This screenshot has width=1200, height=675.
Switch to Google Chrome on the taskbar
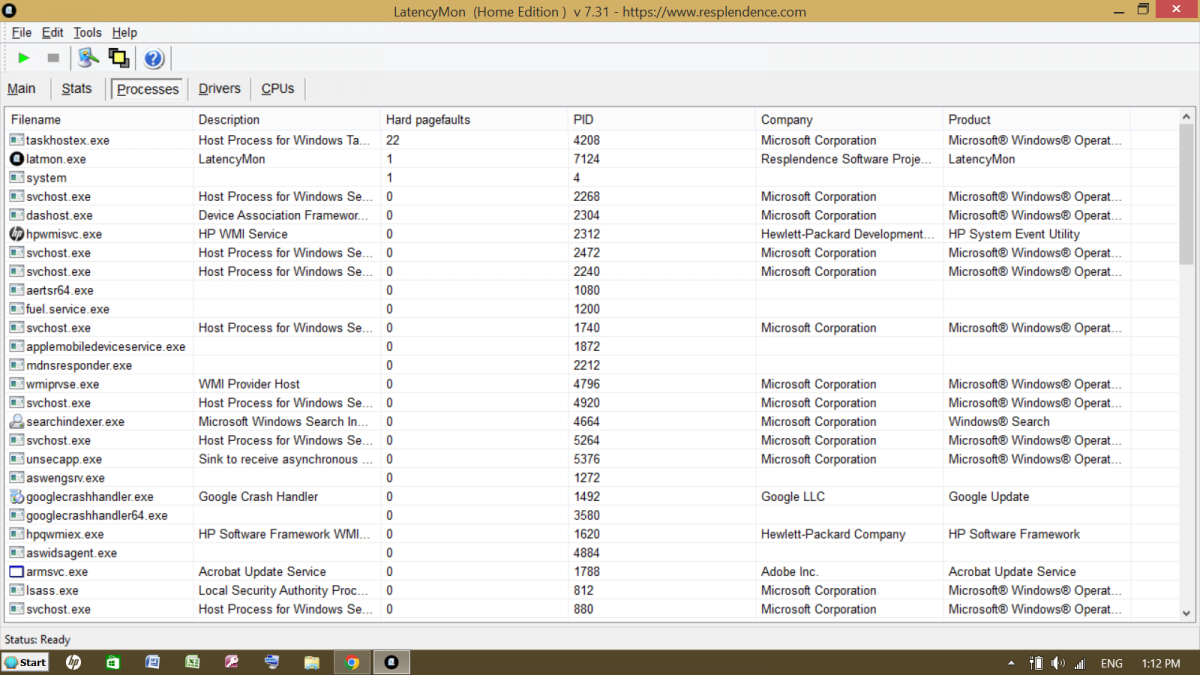pyautogui.click(x=352, y=662)
